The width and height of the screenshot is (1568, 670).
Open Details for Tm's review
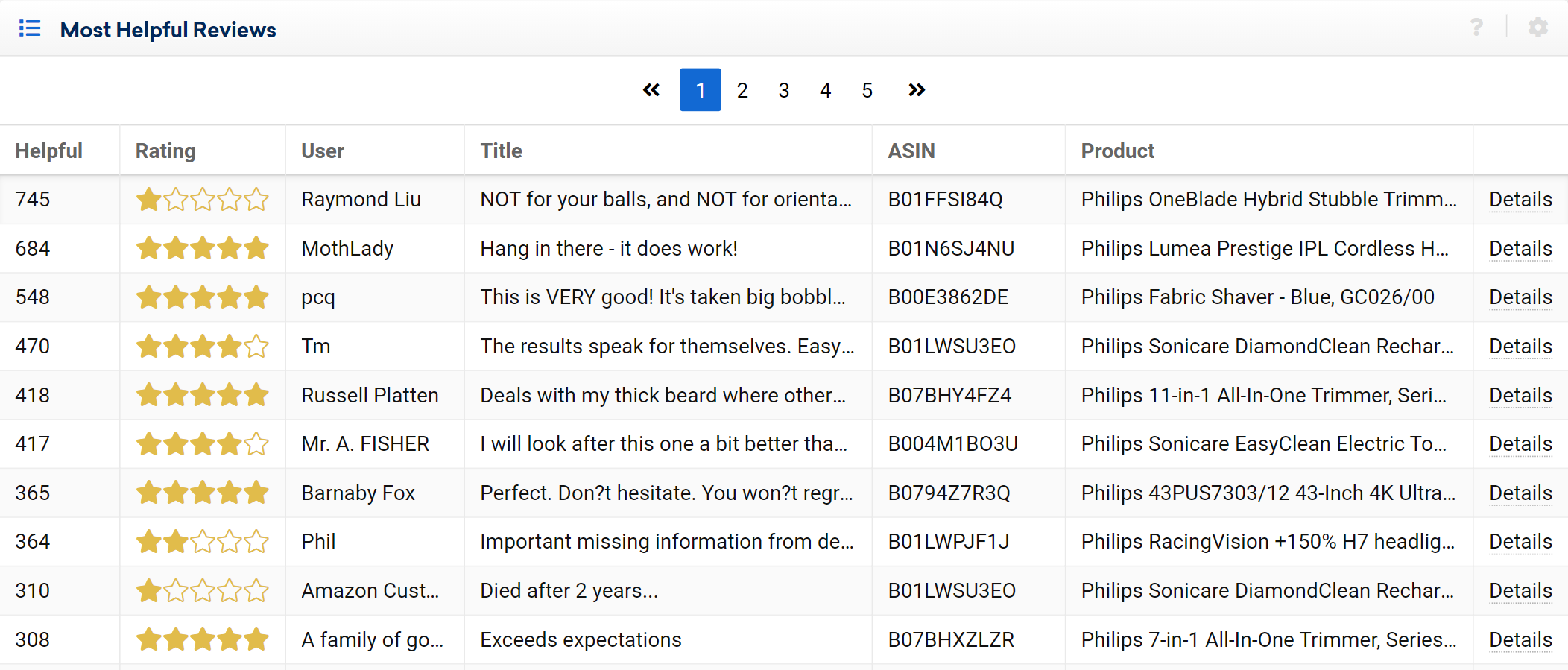tap(1520, 347)
